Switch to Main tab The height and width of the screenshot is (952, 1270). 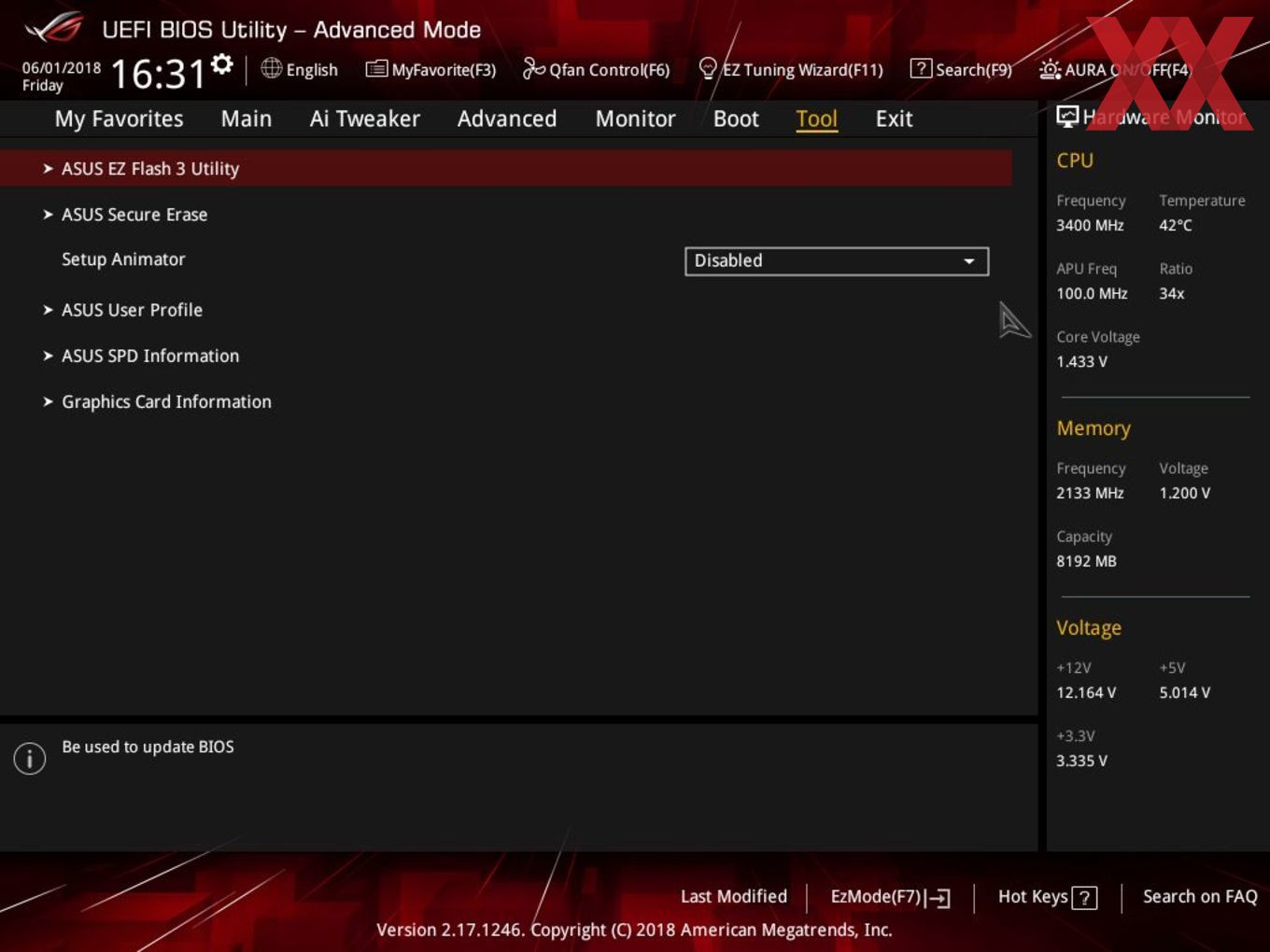click(247, 119)
